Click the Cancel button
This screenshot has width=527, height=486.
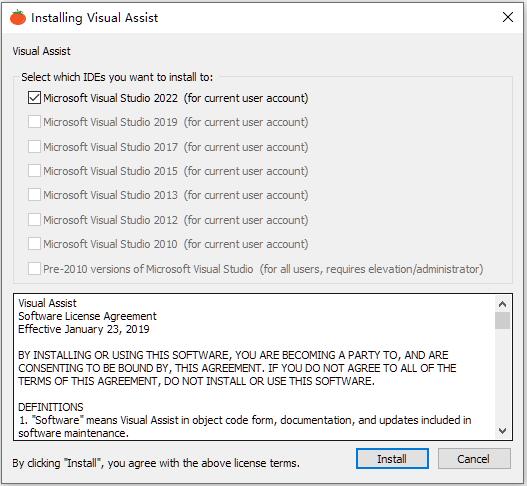click(474, 458)
